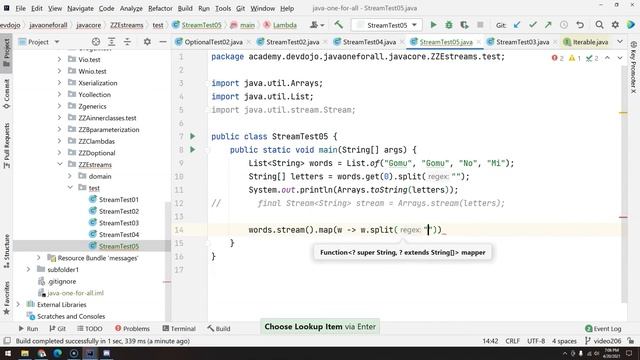Screen dimensions: 640x360
Task: Open IDE settings gear in toolbar
Action: tap(615, 25)
